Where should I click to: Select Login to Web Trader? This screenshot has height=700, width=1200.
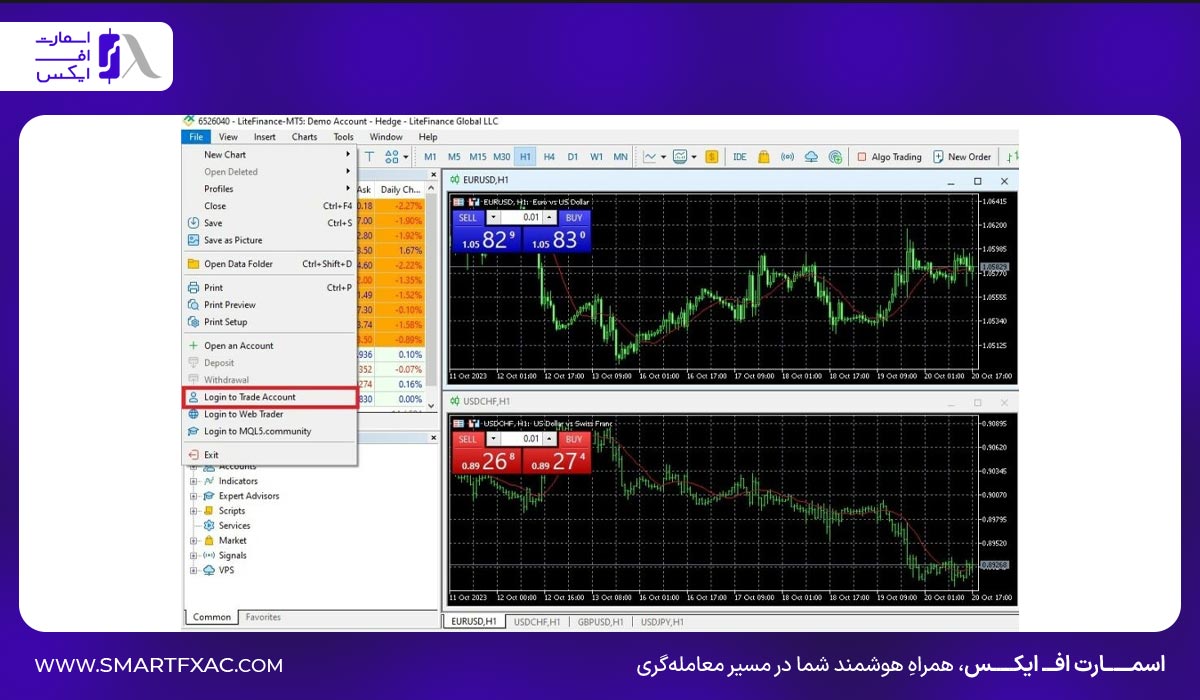tap(269, 414)
